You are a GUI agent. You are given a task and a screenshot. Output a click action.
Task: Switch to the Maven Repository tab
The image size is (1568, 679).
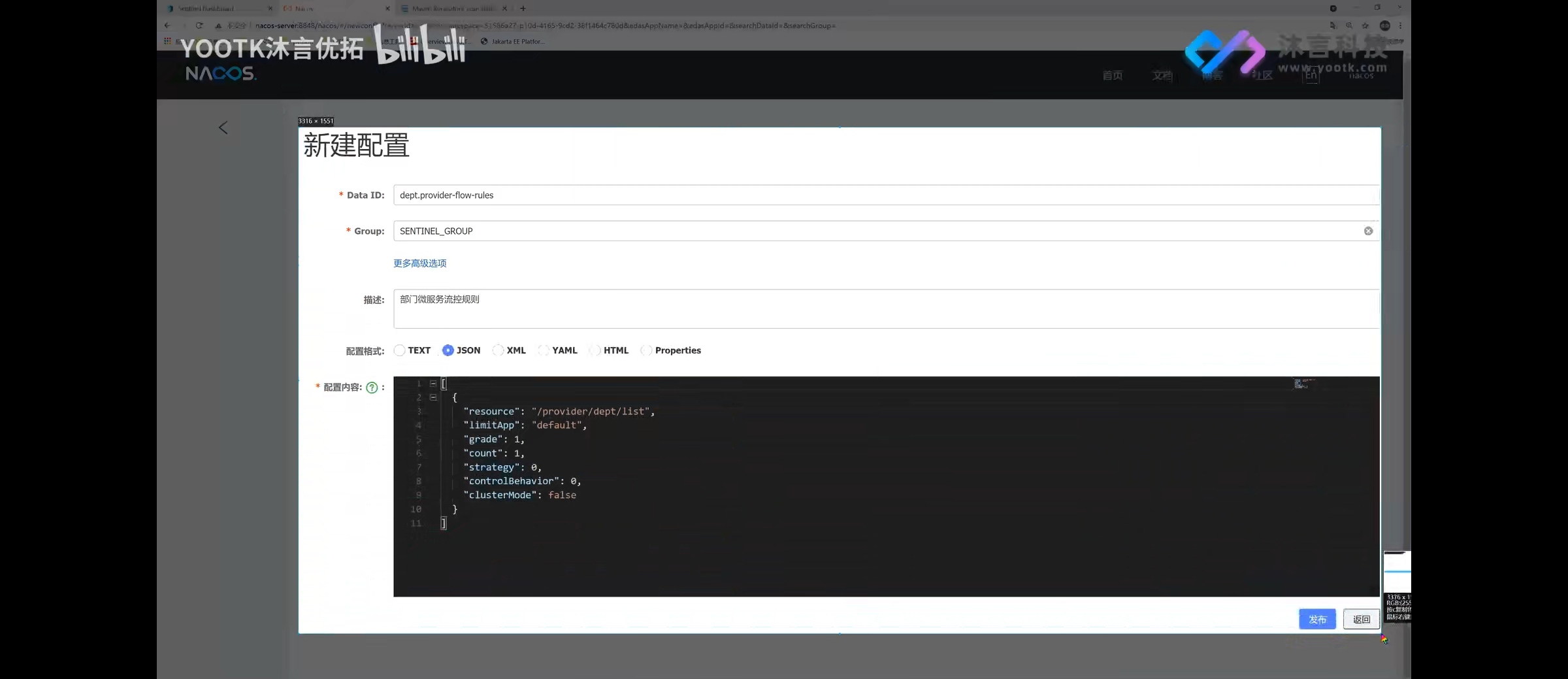click(453, 8)
